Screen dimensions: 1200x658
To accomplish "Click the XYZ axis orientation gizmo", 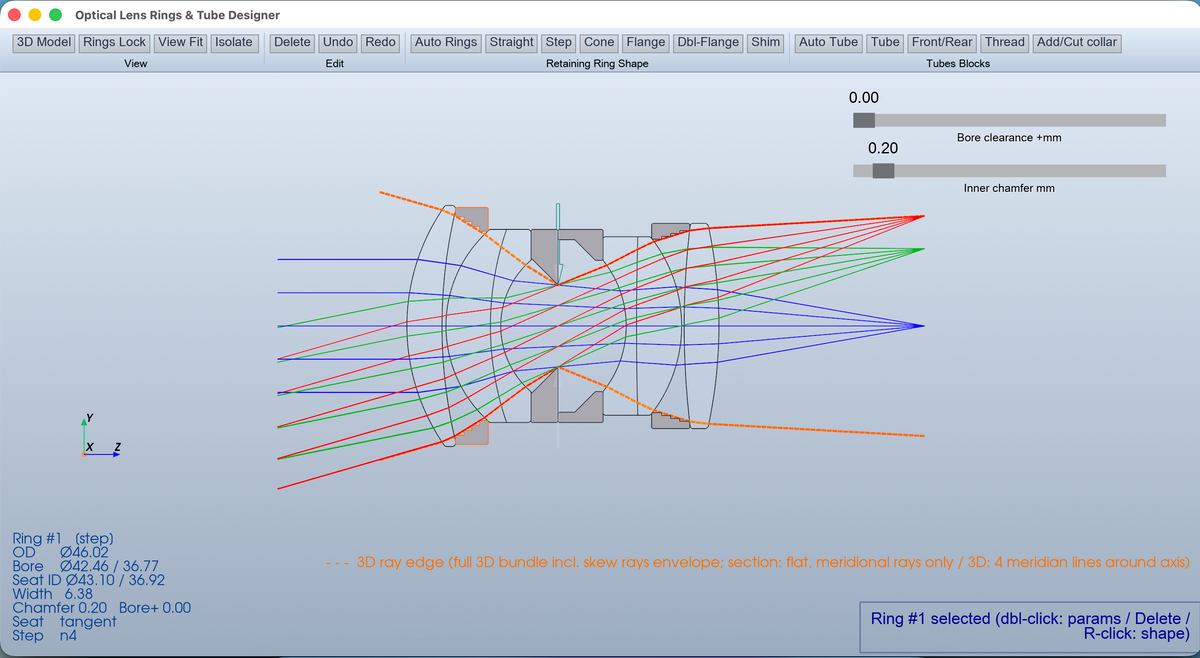I will [99, 437].
